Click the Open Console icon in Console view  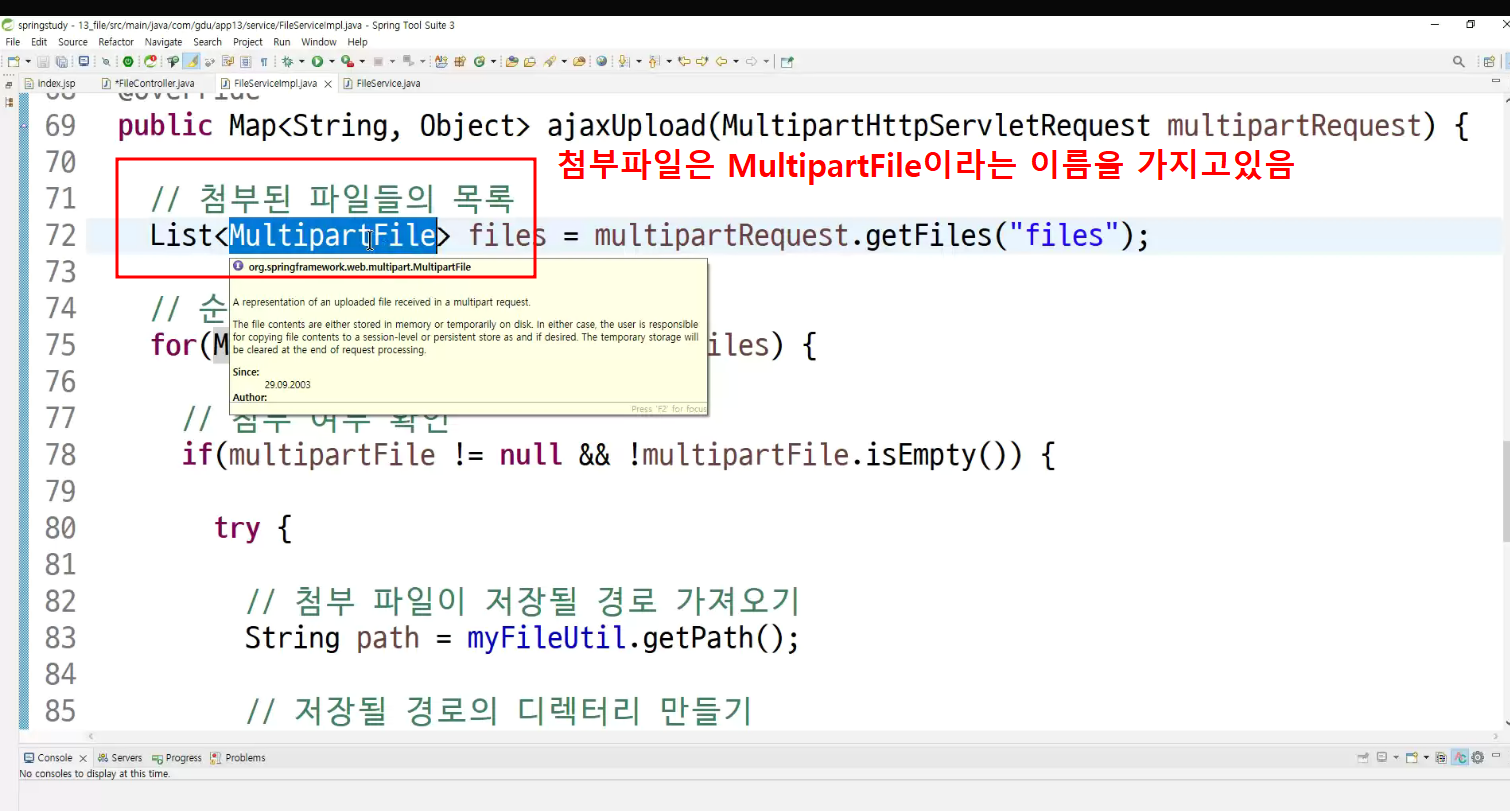click(1411, 757)
